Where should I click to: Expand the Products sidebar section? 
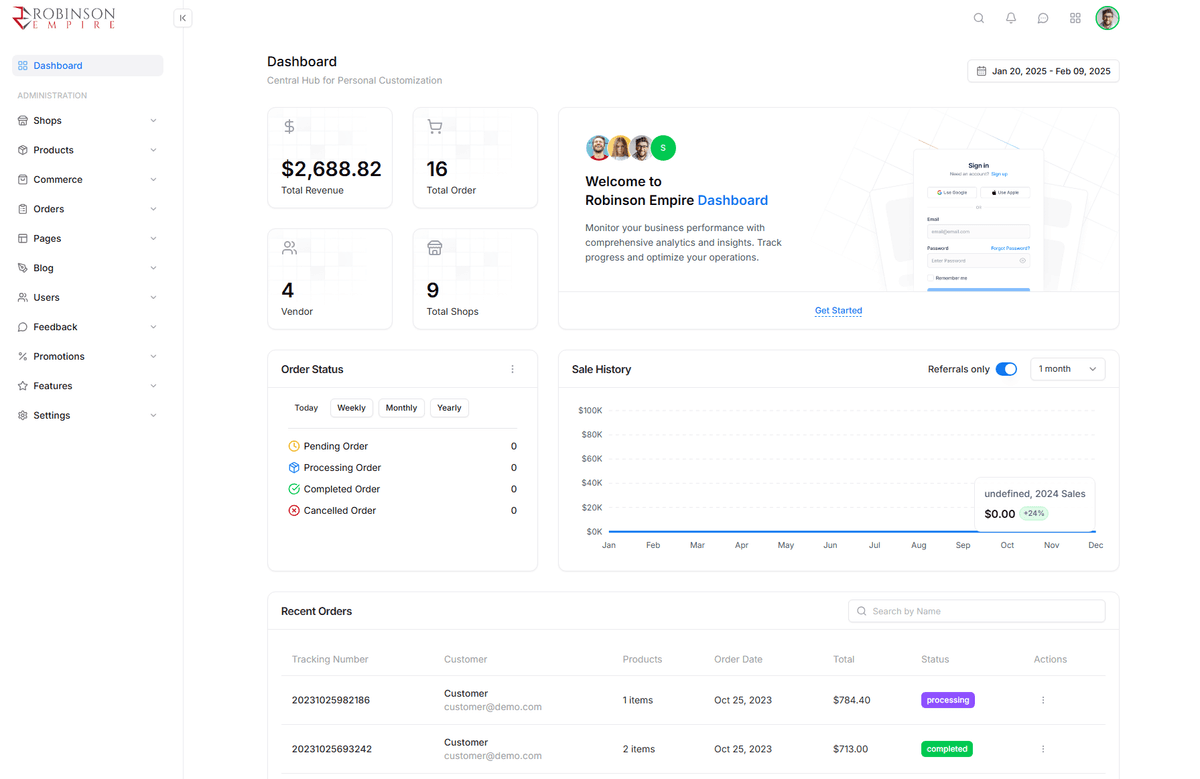coord(87,149)
